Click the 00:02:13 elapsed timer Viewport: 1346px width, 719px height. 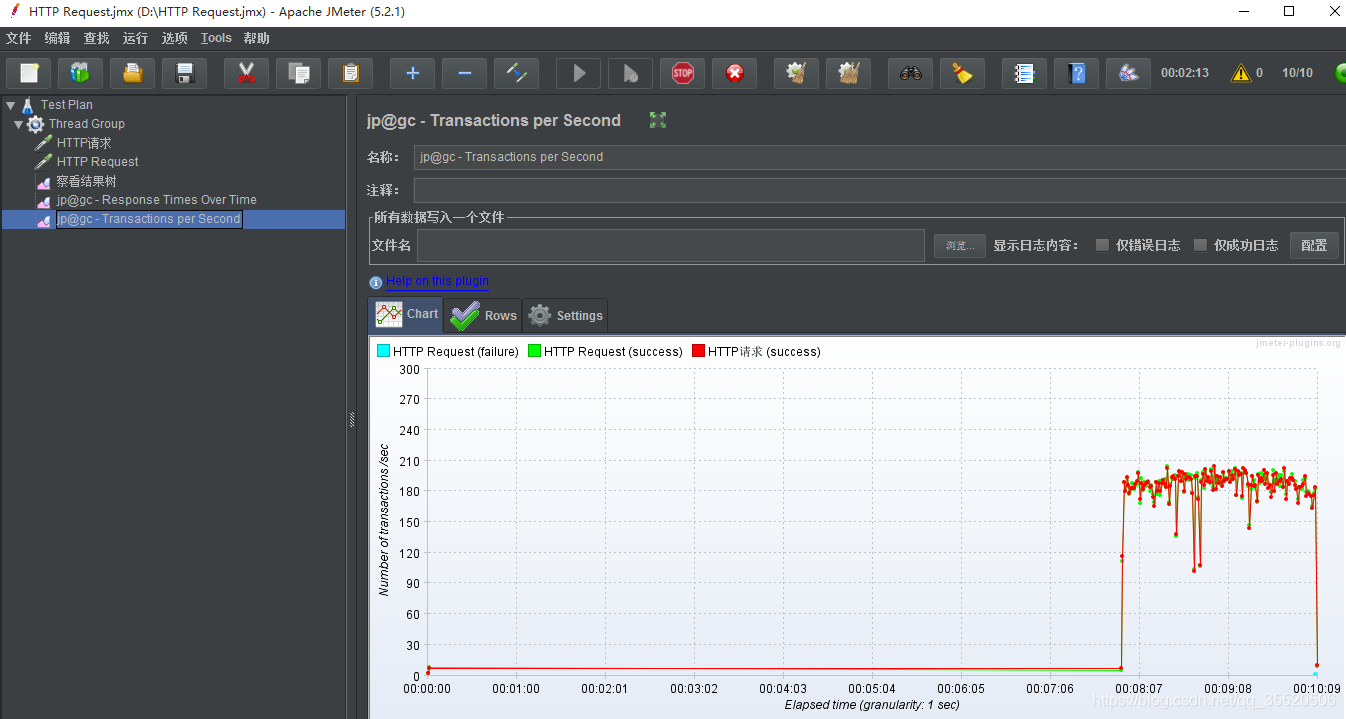[x=1185, y=73]
